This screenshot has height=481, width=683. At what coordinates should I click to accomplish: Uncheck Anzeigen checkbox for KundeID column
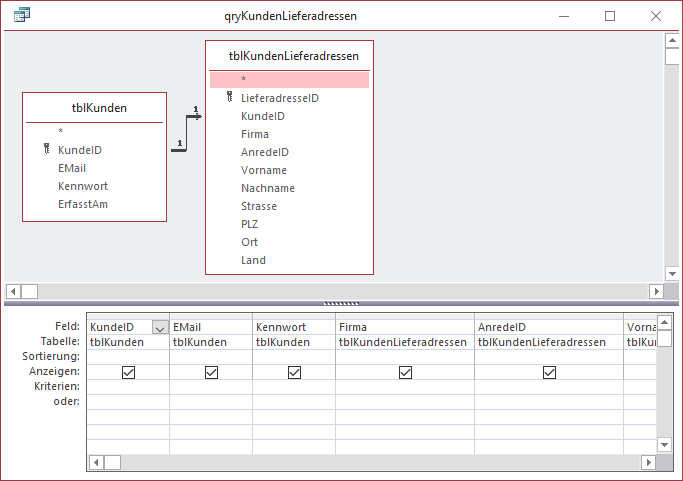[x=128, y=372]
